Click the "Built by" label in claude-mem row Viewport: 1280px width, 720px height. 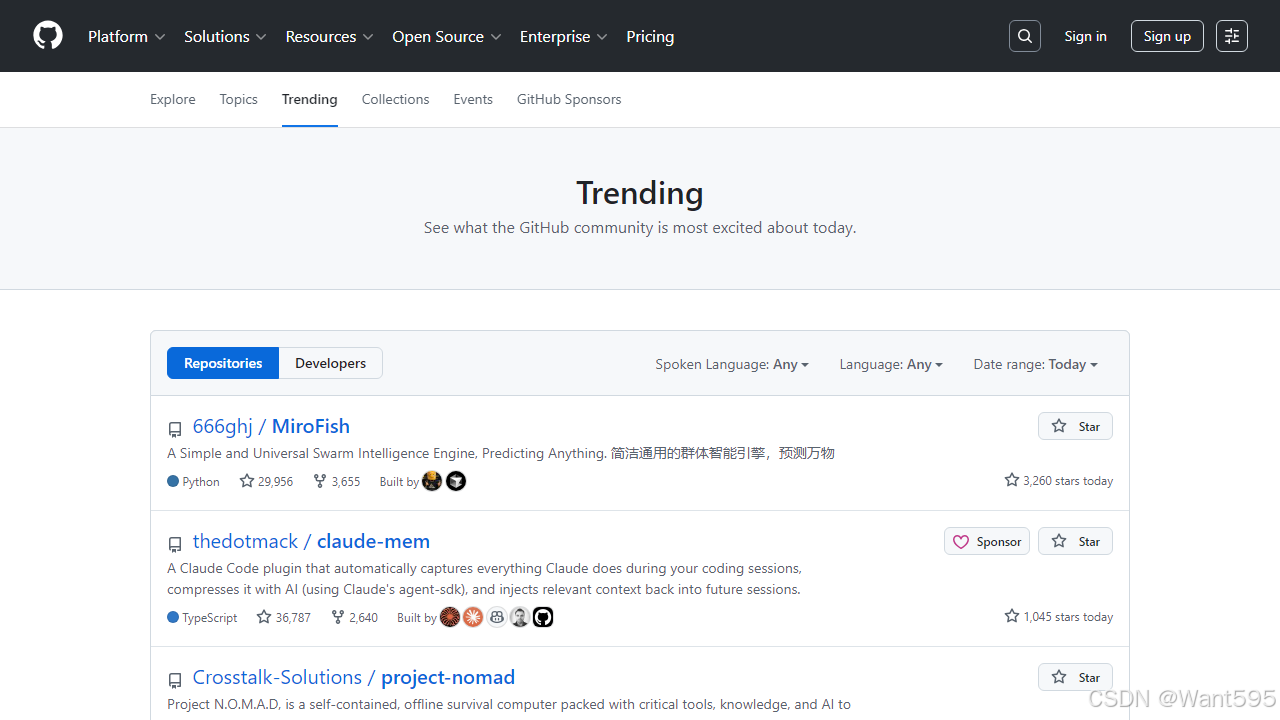click(x=417, y=618)
